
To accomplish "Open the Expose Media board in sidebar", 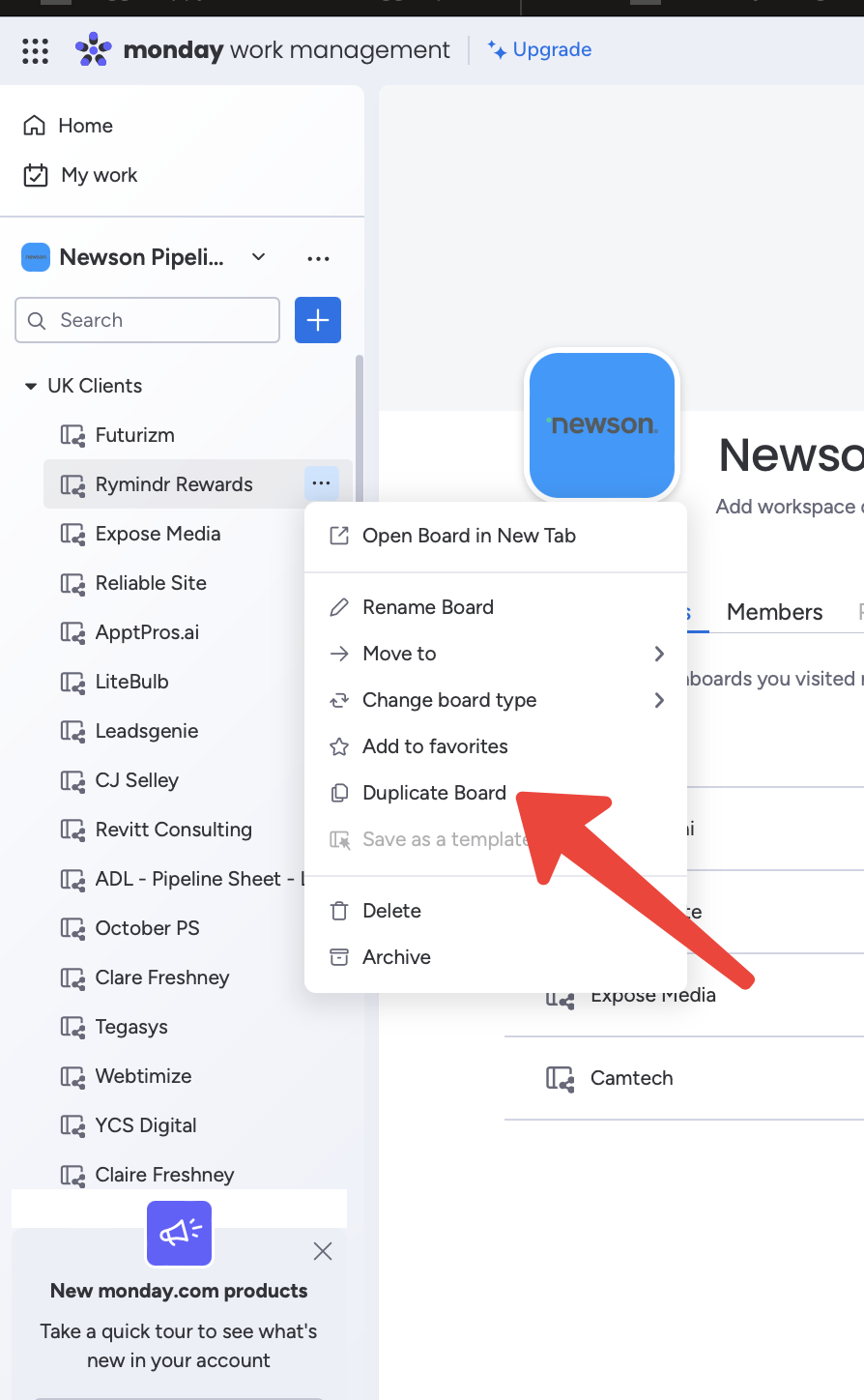I will [158, 534].
